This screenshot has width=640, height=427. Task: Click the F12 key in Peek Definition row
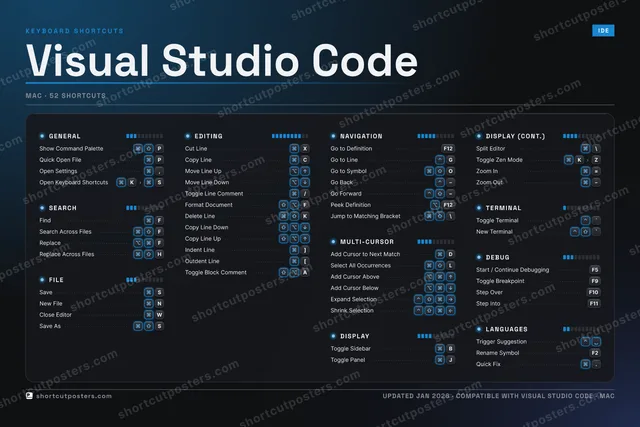click(448, 205)
